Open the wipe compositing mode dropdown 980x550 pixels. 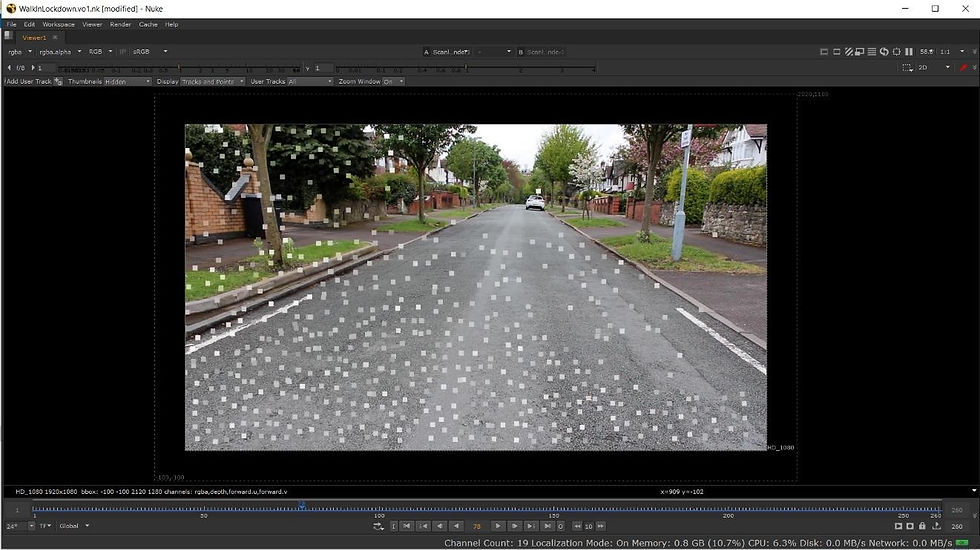(x=494, y=52)
